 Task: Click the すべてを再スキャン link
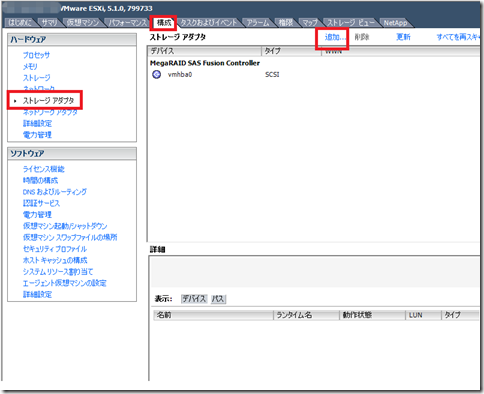click(458, 37)
